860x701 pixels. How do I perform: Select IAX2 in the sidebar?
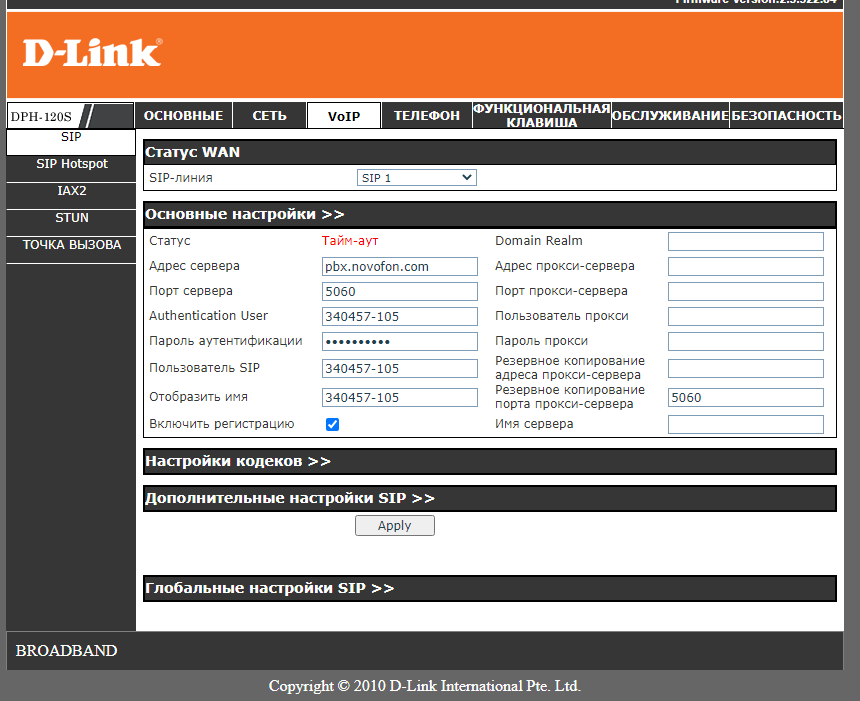click(71, 191)
